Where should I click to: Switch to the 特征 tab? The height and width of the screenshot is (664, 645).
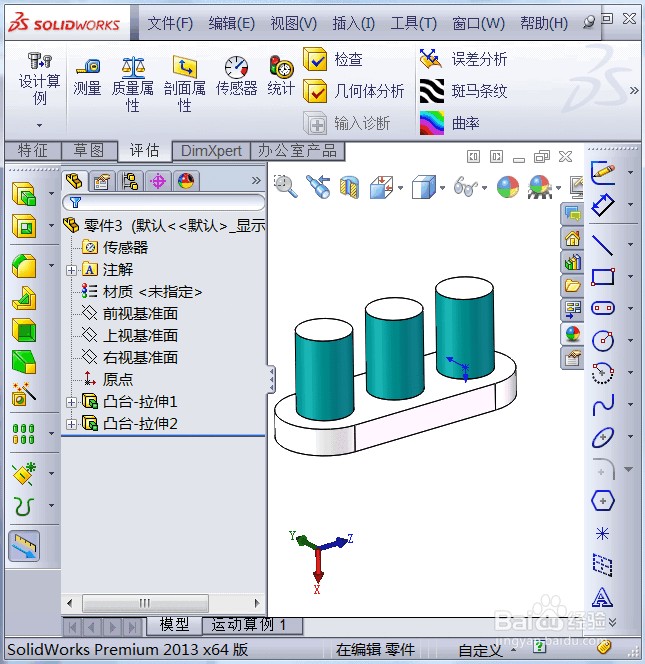click(33, 150)
